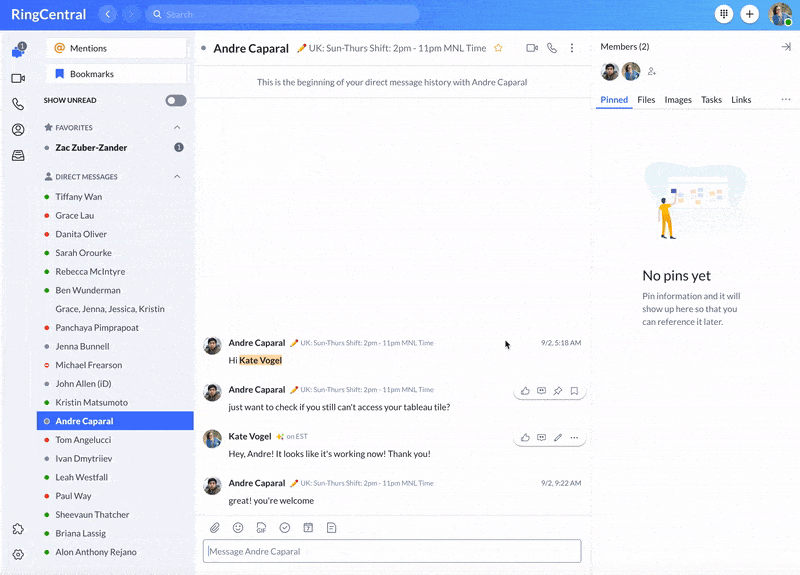The height and width of the screenshot is (575, 800).
Task: Click the phone call icon in chat header
Action: (x=552, y=48)
